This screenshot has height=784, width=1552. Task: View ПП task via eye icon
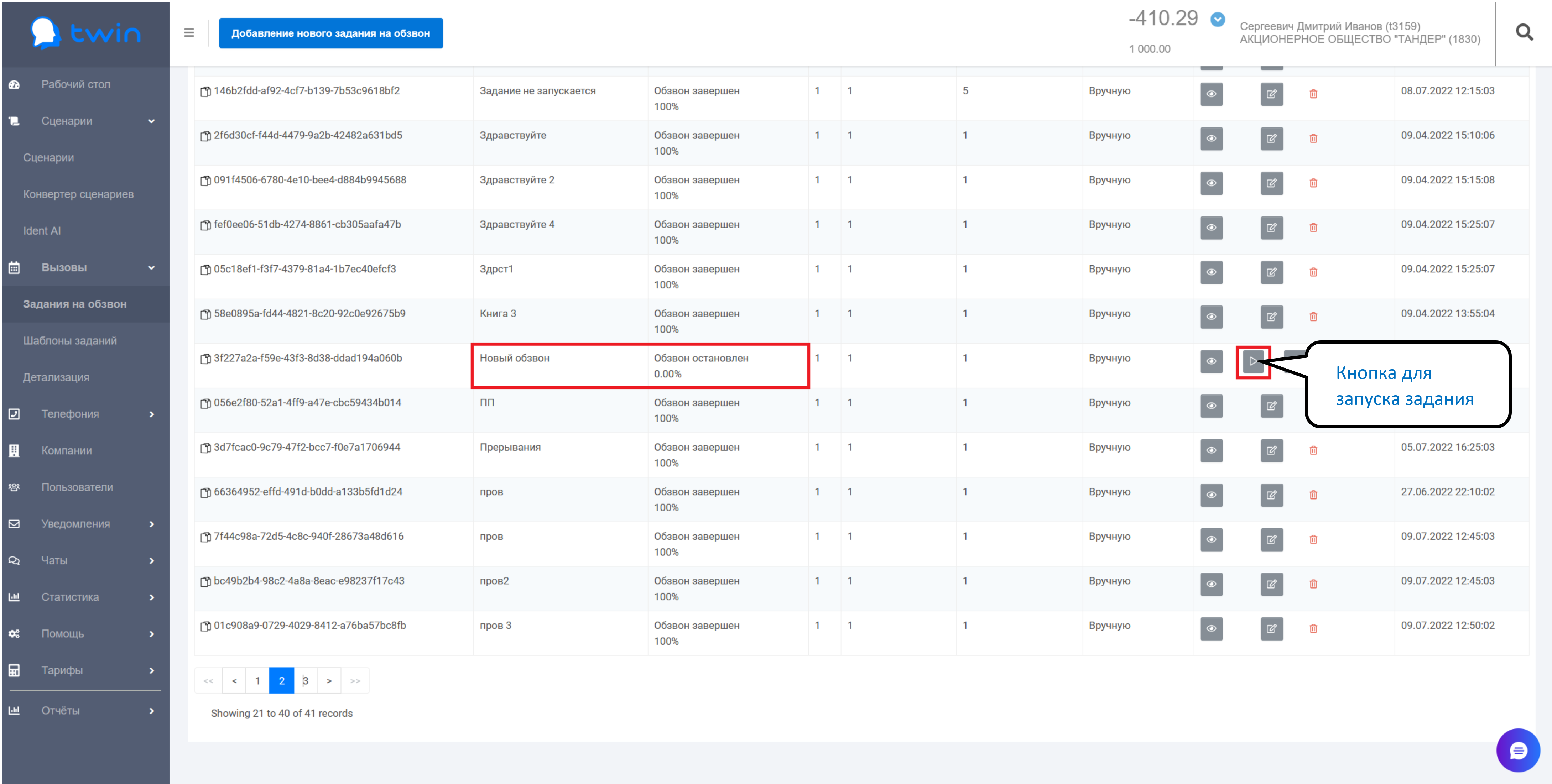[1211, 406]
